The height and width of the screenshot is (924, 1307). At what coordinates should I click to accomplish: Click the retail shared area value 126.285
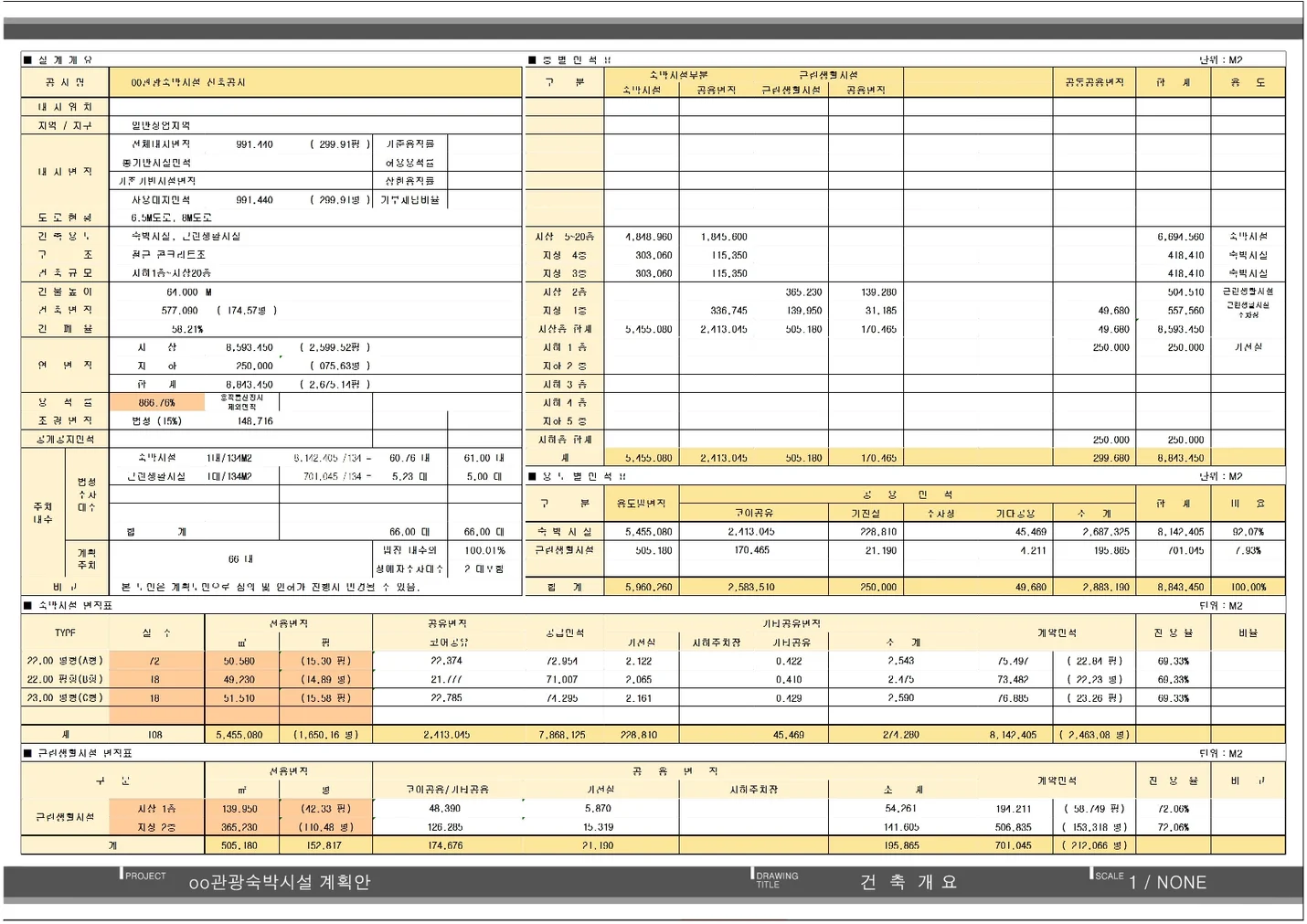(445, 827)
